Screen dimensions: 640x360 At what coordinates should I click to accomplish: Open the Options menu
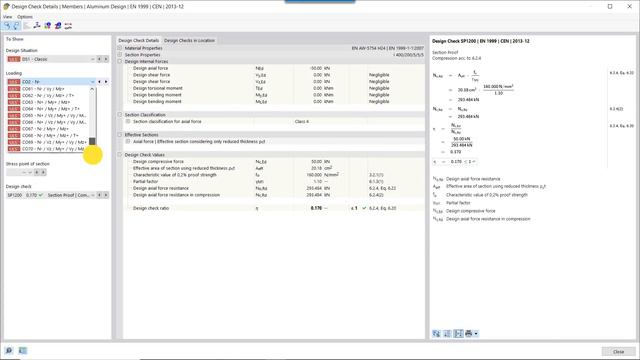click(25, 17)
